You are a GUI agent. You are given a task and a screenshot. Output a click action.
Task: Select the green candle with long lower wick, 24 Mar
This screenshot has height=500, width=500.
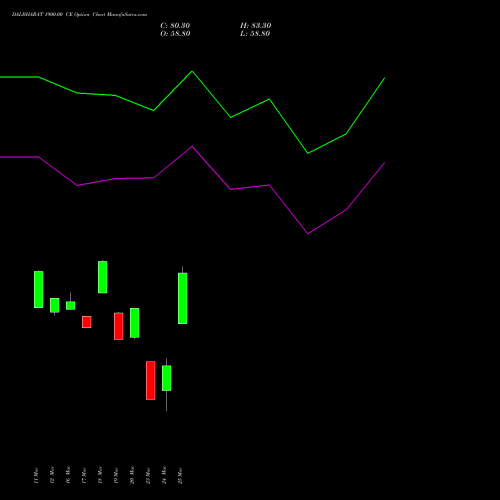point(167,378)
